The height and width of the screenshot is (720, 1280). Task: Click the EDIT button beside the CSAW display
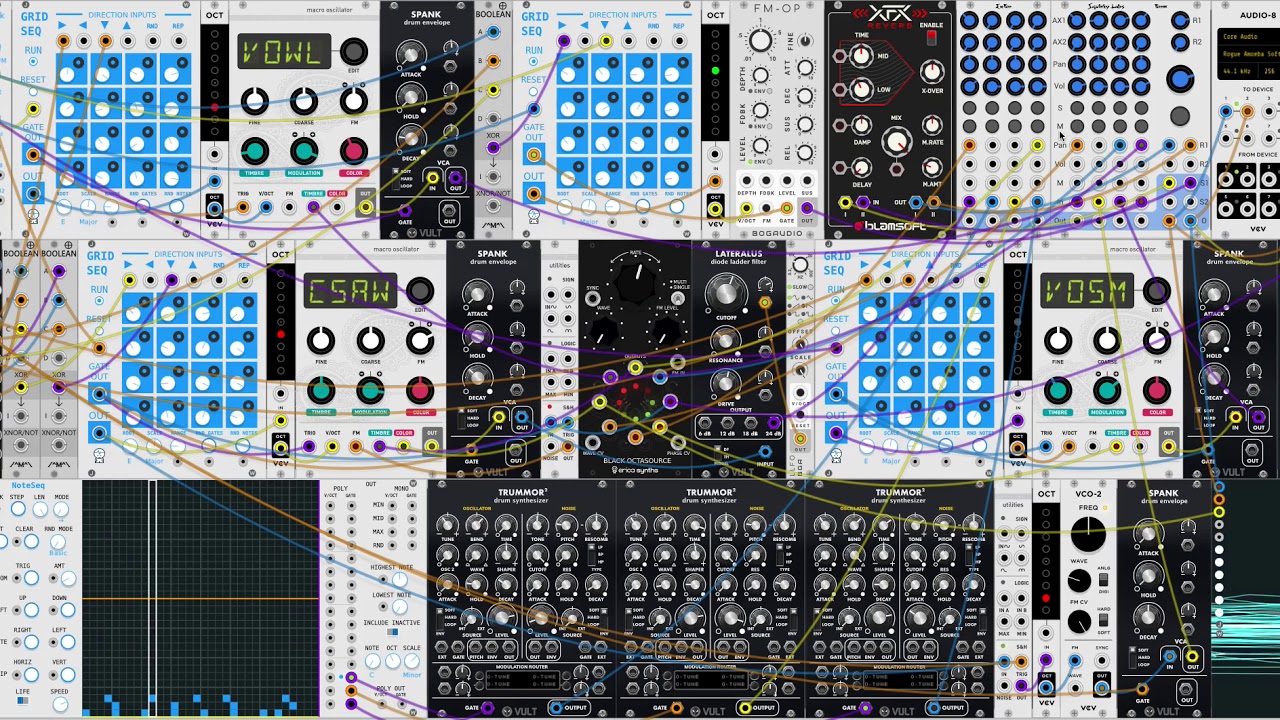420,291
